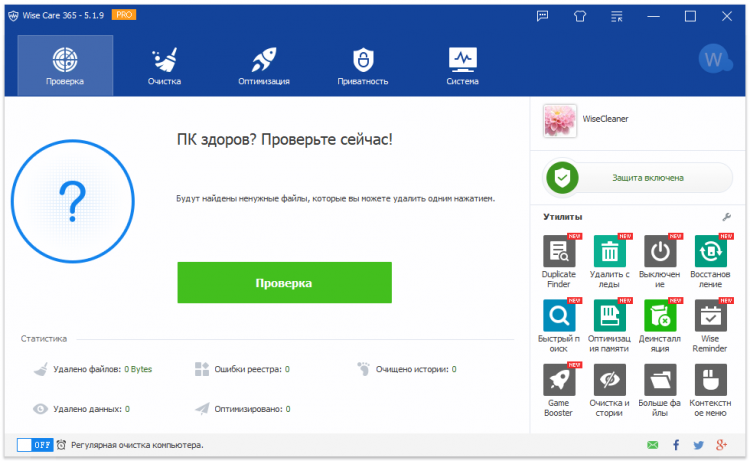Image resolution: width=750 pixels, height=461 pixels.
Task: Switch to the Очистка tab
Action: tap(165, 66)
